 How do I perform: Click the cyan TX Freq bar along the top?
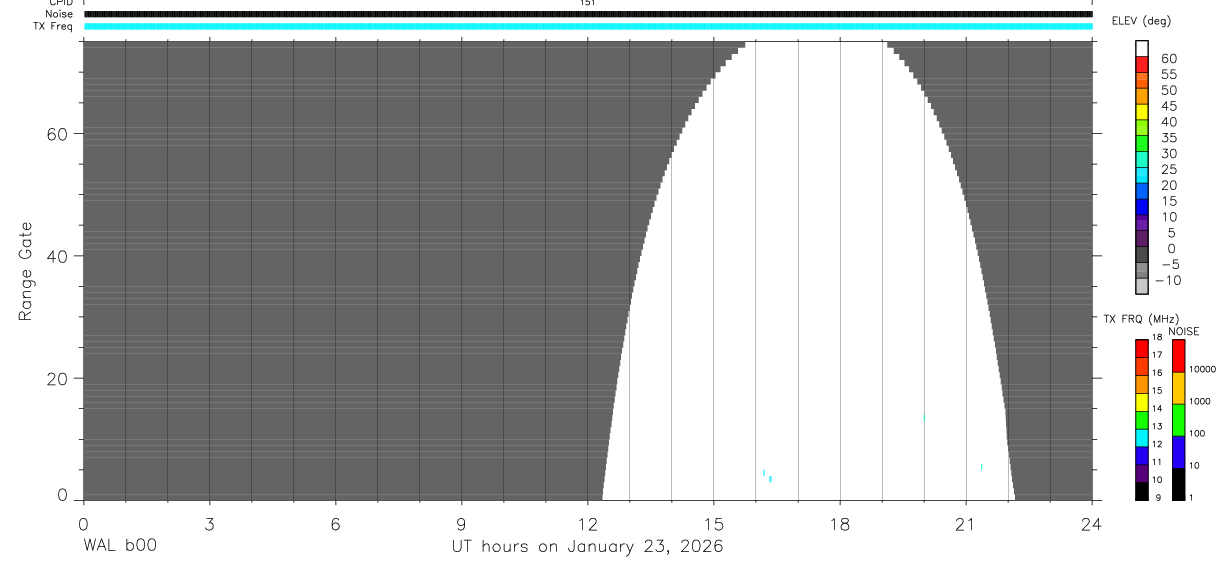(588, 26)
